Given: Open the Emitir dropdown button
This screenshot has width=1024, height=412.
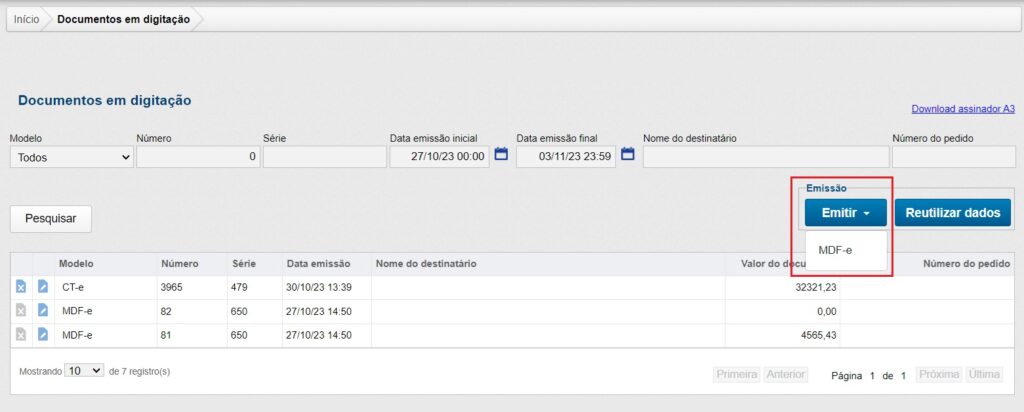Looking at the screenshot, I should pyautogui.click(x=845, y=213).
